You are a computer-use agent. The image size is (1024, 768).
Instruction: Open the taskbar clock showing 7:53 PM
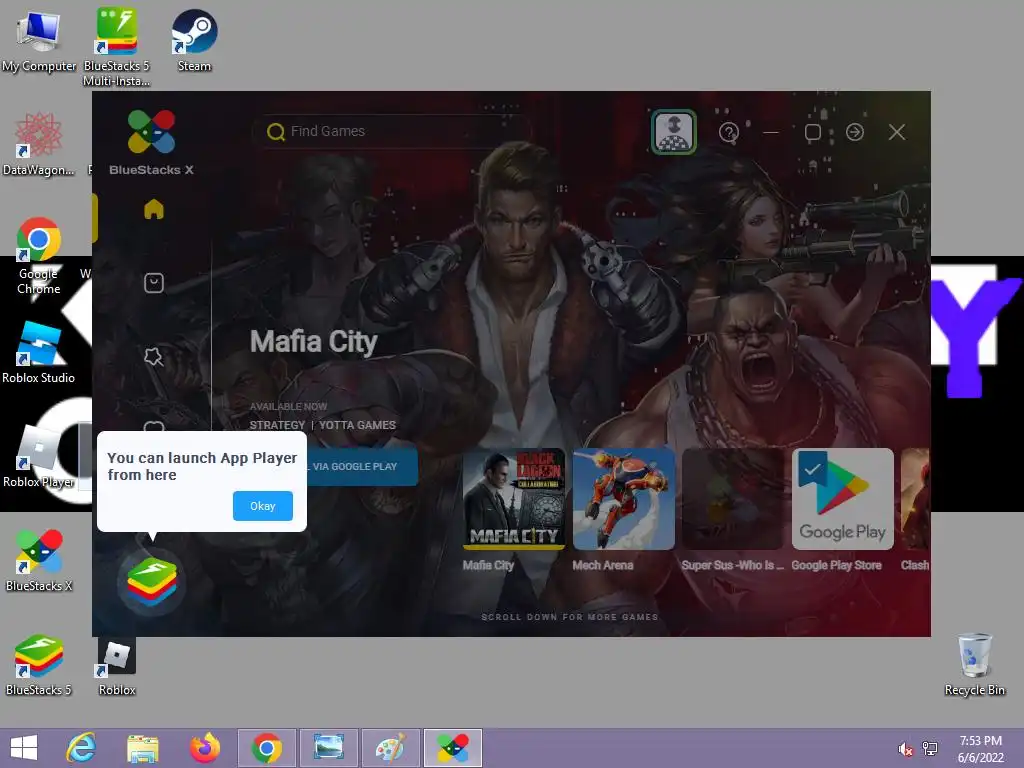click(x=980, y=749)
